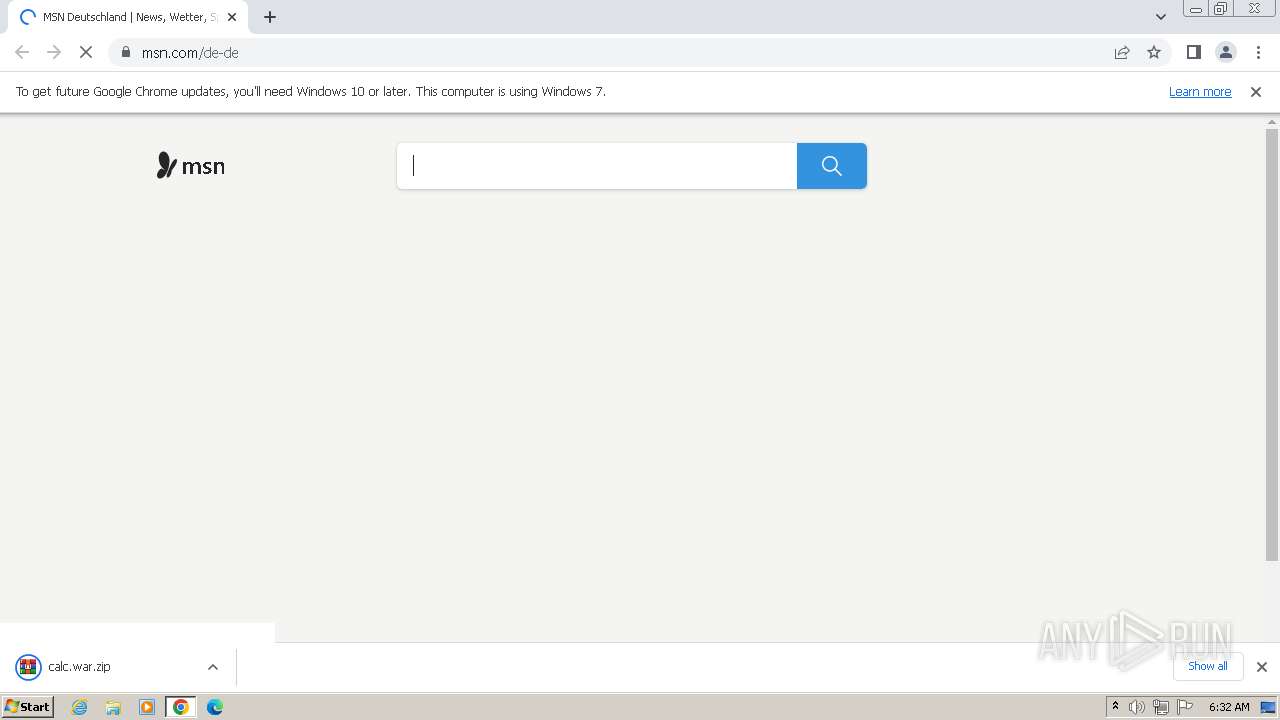Click the Show desktop tray button

(x=1268, y=707)
